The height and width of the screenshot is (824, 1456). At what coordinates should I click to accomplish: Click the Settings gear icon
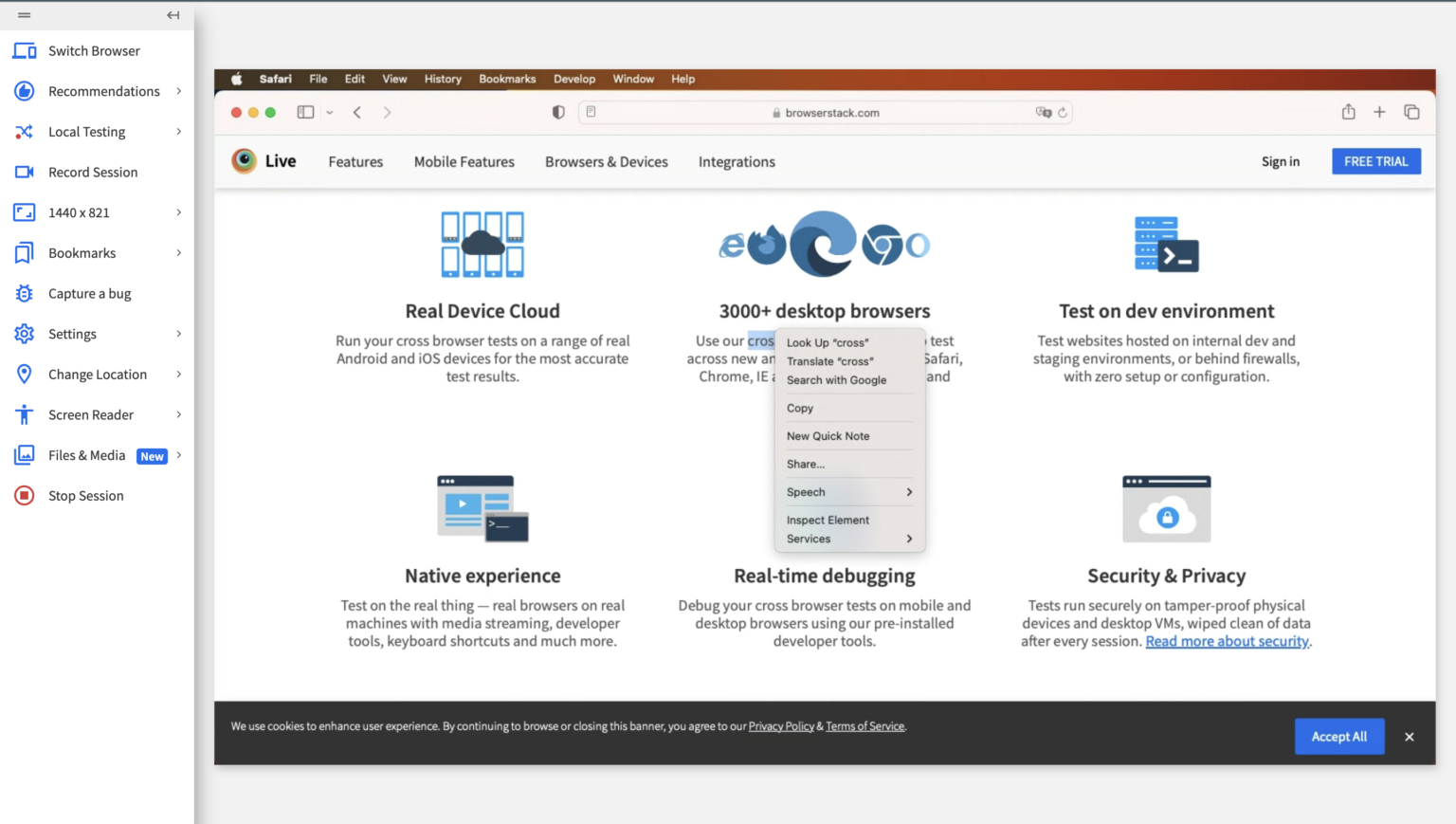[x=25, y=334]
